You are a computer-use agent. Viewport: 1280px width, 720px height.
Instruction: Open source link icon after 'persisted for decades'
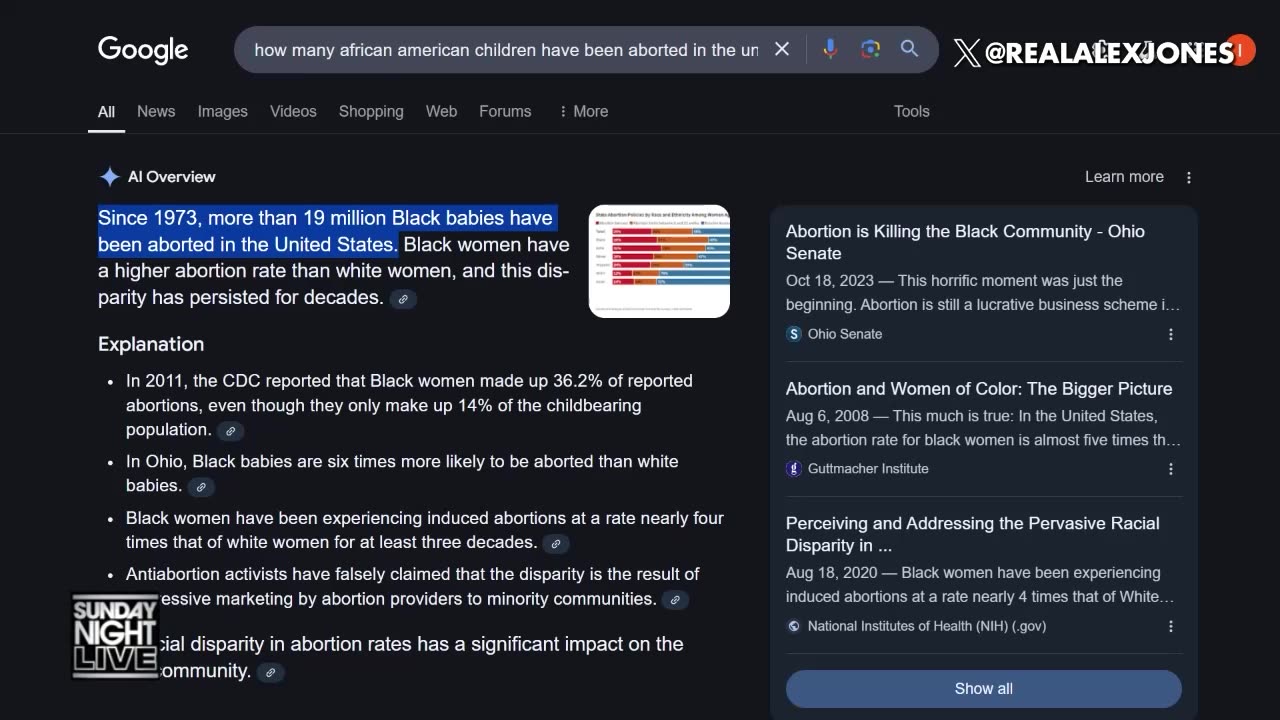coord(403,299)
